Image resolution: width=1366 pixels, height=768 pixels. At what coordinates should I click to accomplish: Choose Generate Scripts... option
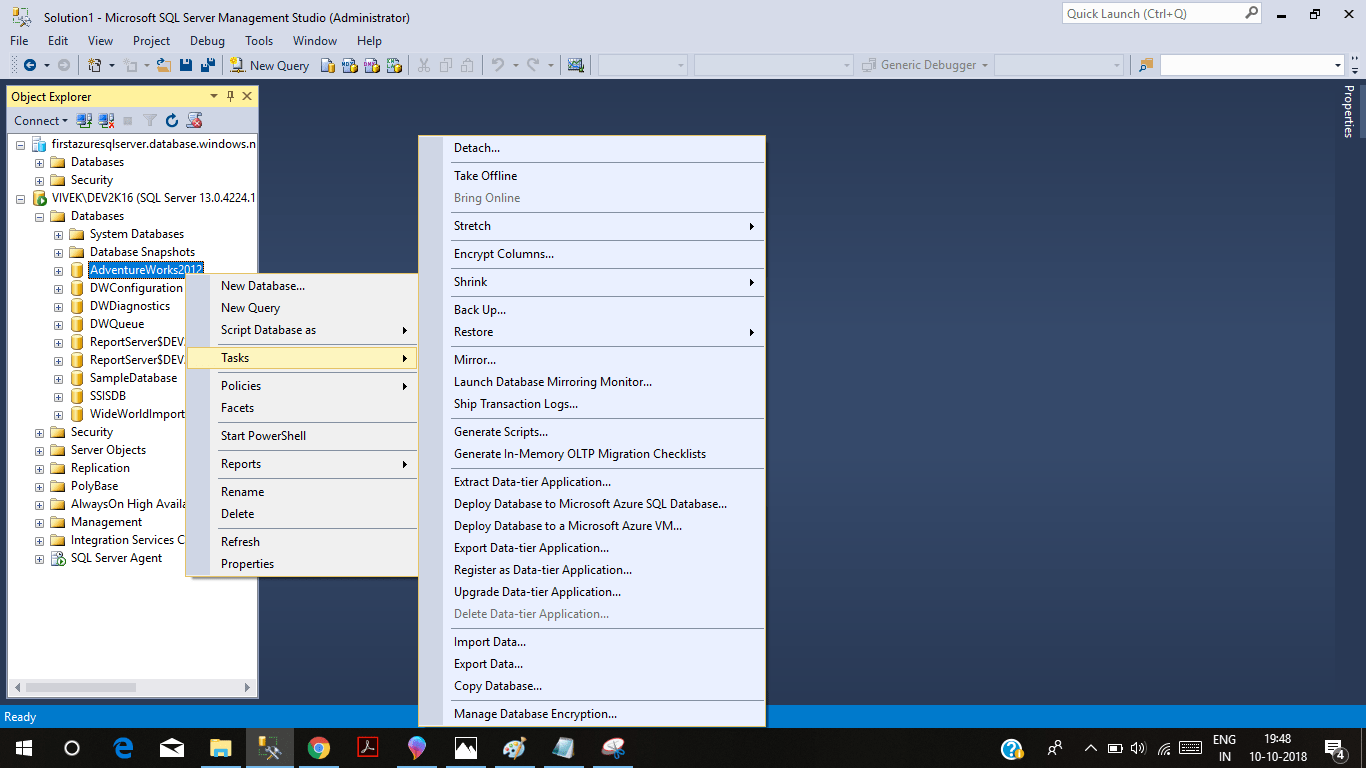[x=592, y=432]
